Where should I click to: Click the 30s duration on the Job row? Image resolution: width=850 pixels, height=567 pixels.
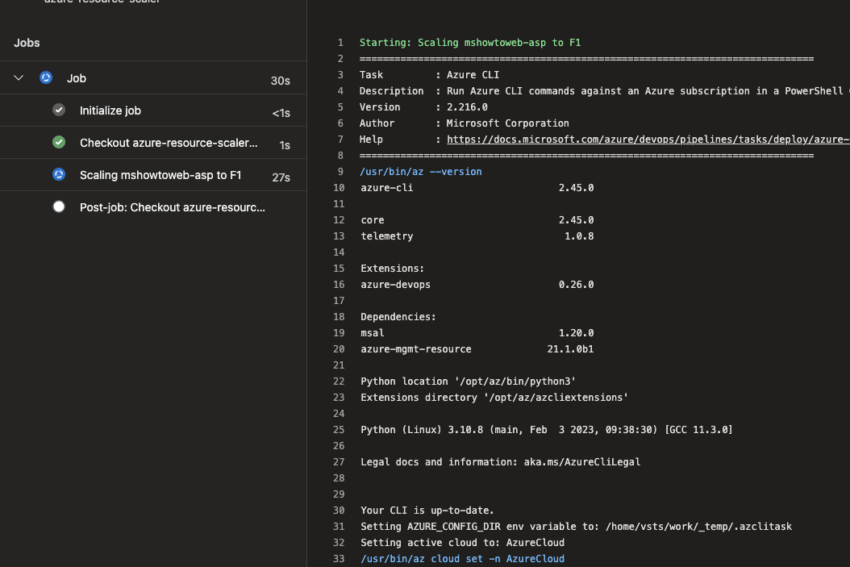pos(280,80)
